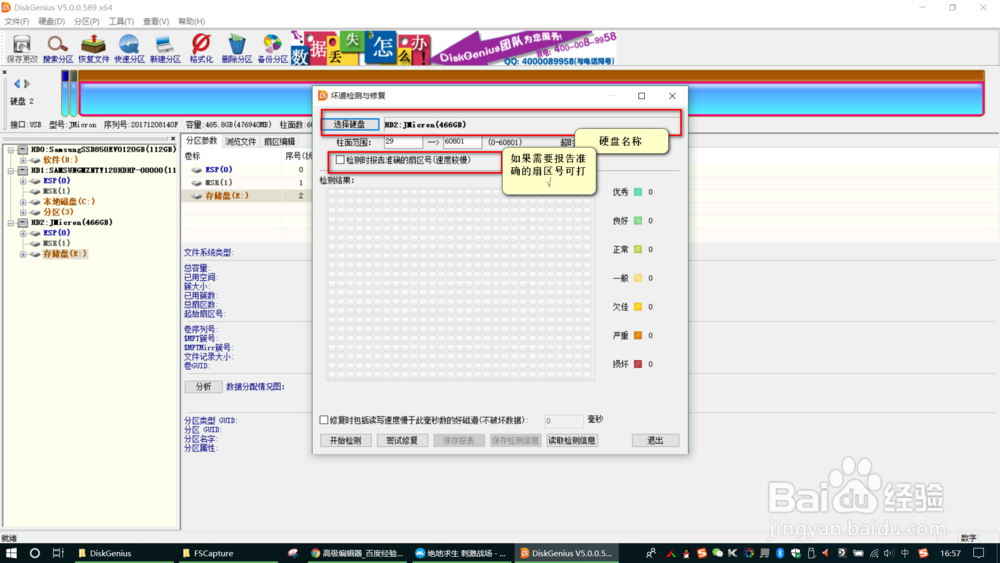Screen dimensions: 1000x563
Task: Collapse the HD0 Samsung SSD tree node
Action: [11, 150]
